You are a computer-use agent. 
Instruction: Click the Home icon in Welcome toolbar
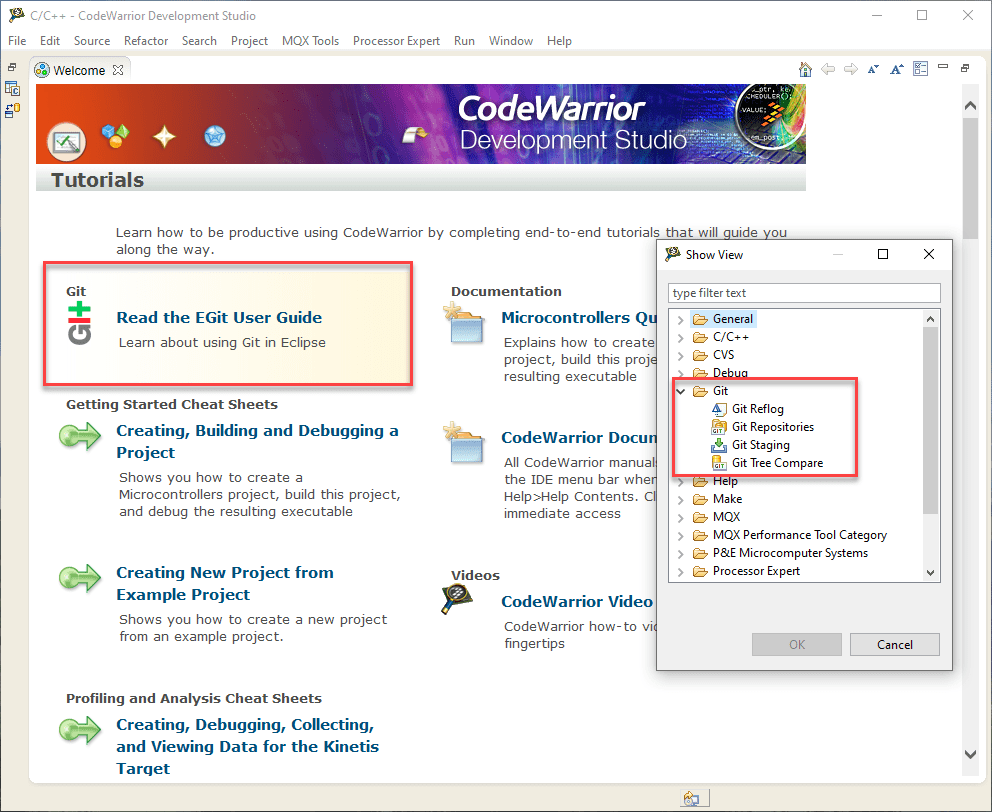pos(805,69)
